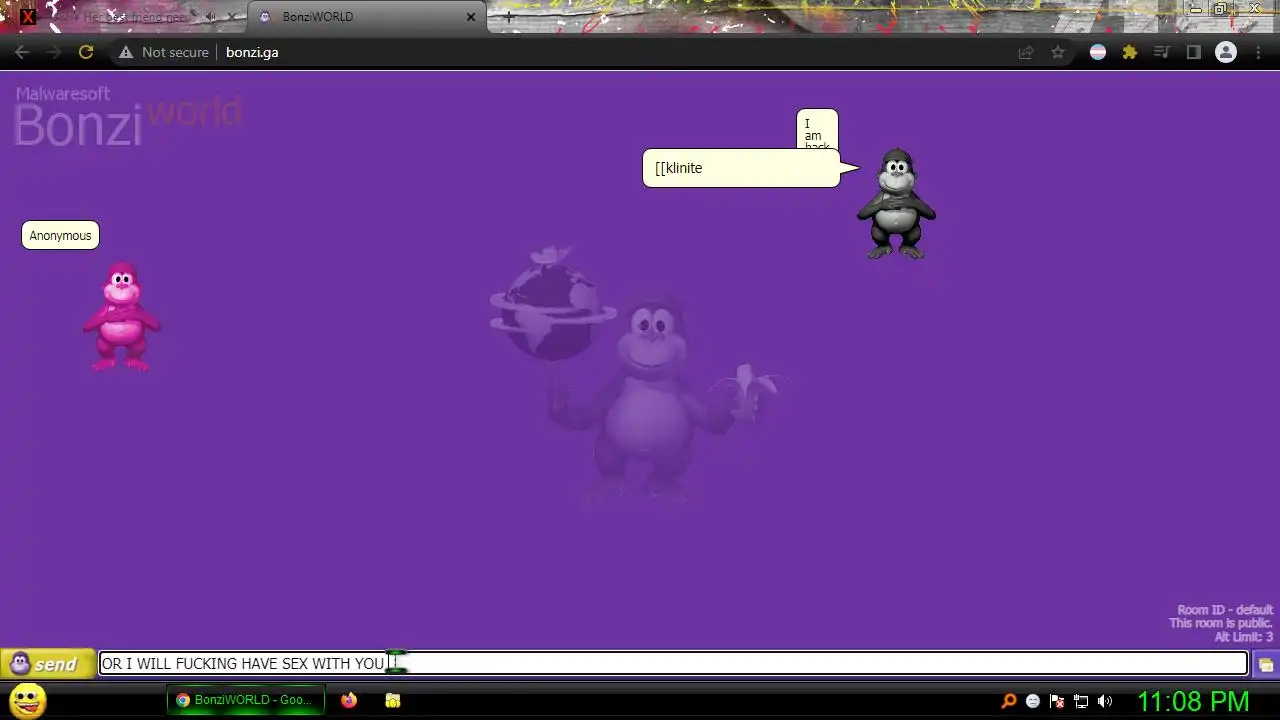The width and height of the screenshot is (1280, 720).
Task: Click the gray gorilla Bonzi character
Action: click(896, 204)
